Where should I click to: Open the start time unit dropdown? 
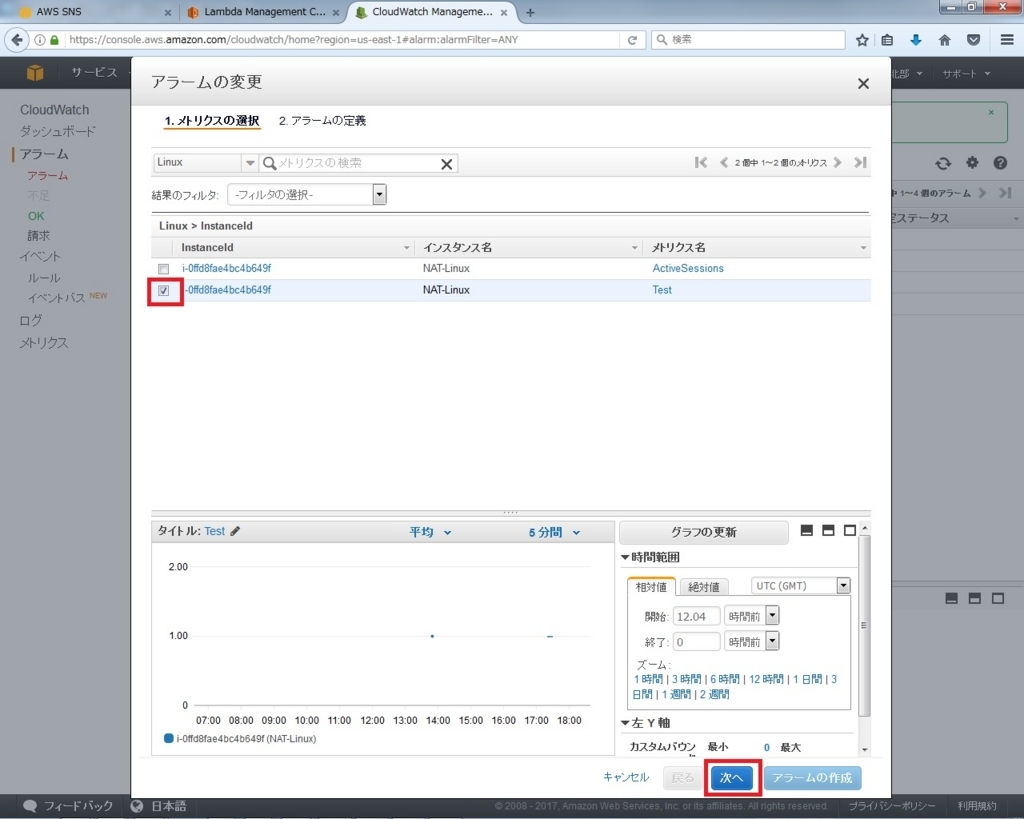tap(772, 615)
